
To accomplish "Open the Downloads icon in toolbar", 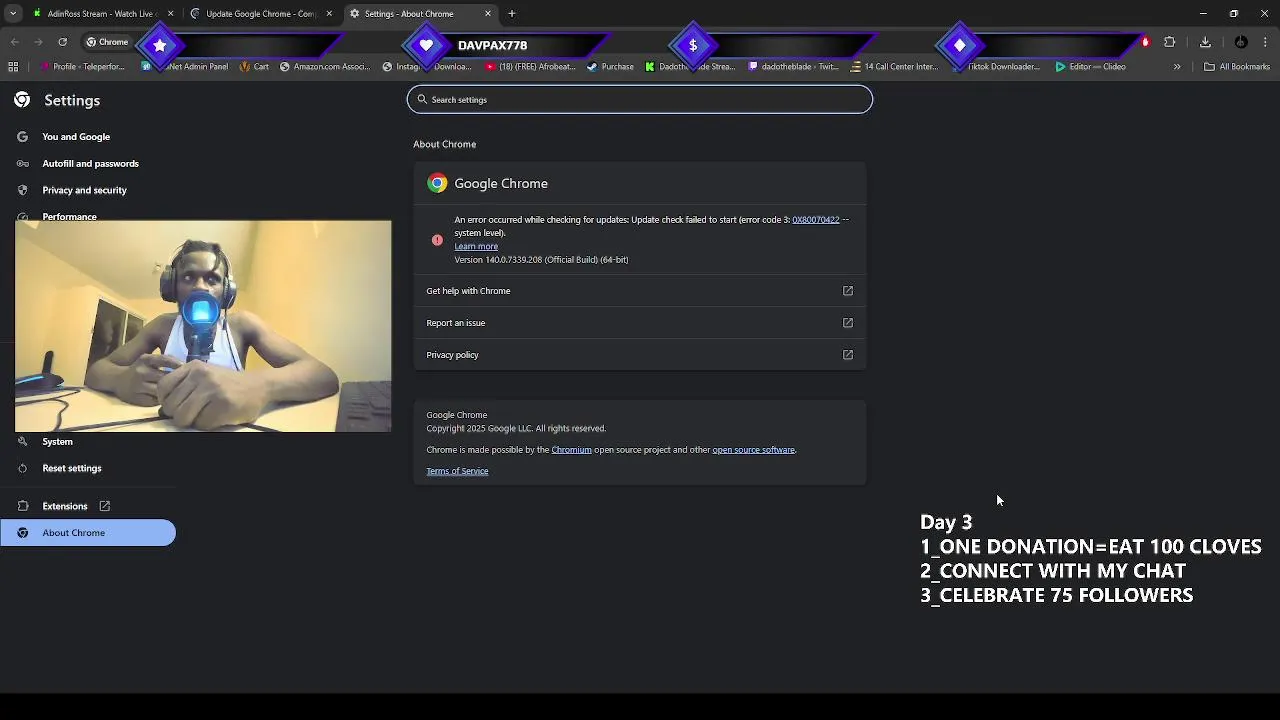I will pos(1205,42).
